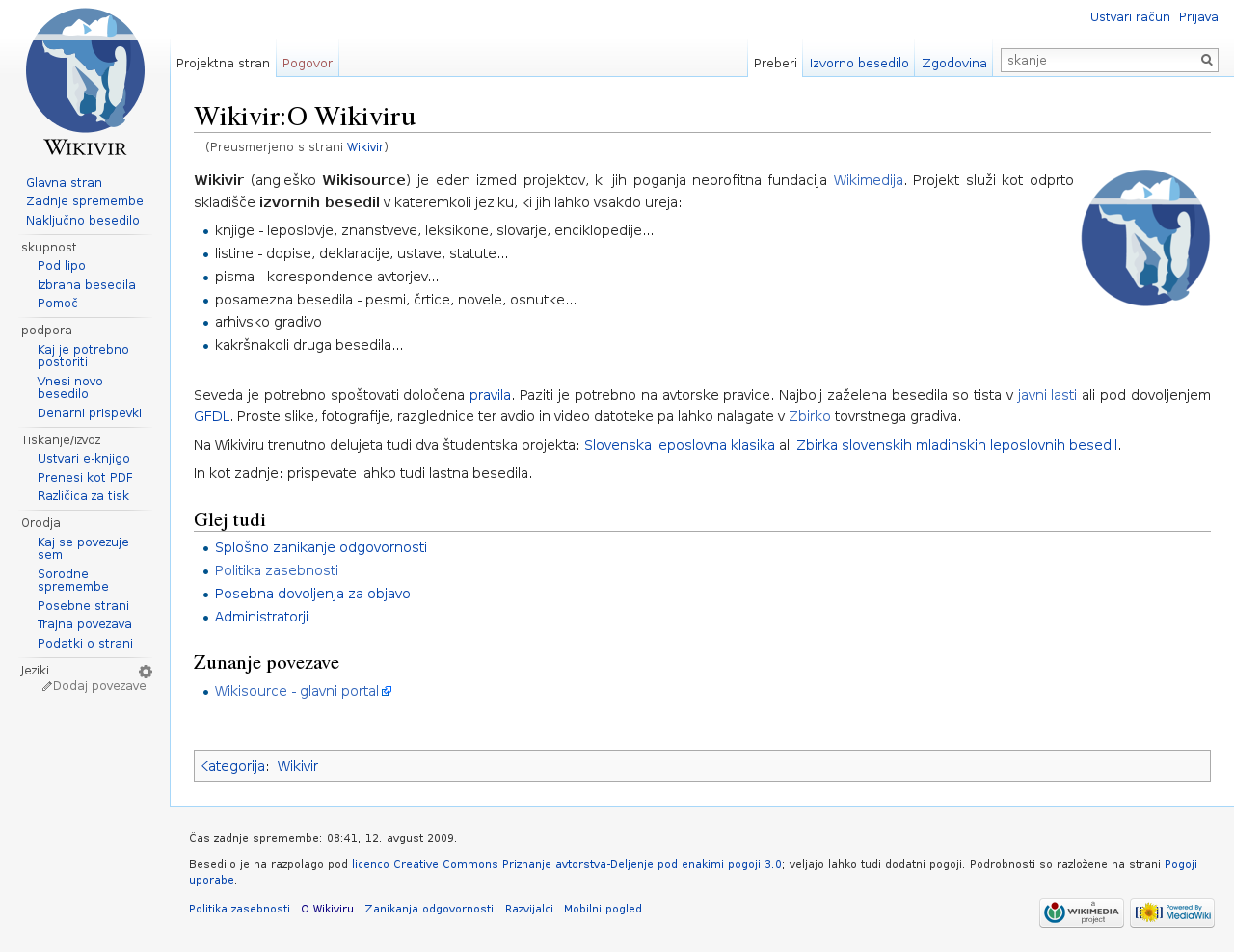Click the Wikivir logo in the sidebar
The image size is (1234, 952).
pyautogui.click(x=85, y=81)
